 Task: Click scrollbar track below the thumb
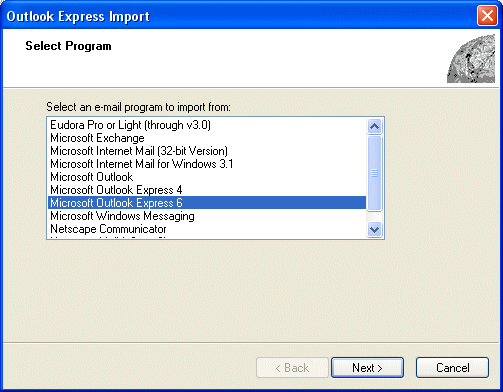click(x=374, y=217)
